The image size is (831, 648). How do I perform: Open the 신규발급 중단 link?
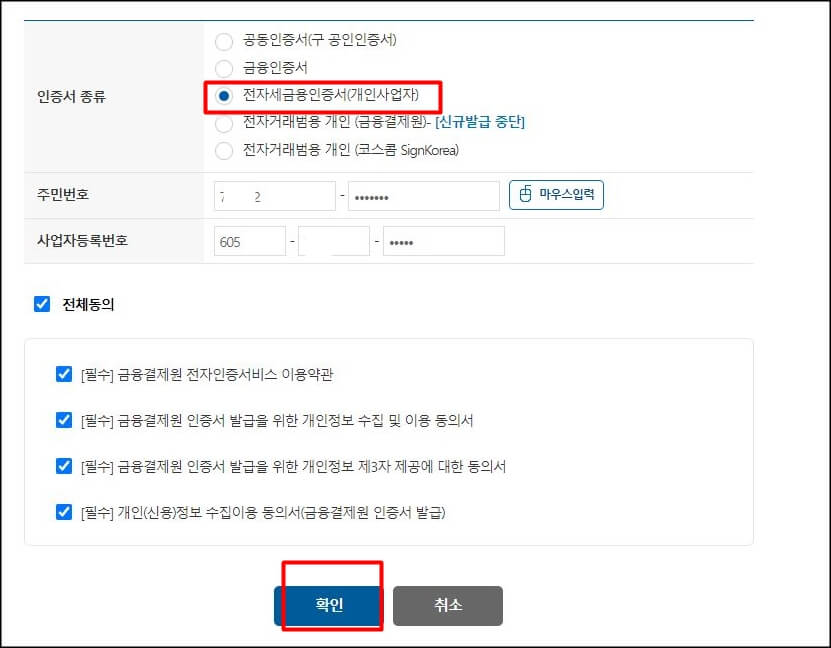point(481,124)
